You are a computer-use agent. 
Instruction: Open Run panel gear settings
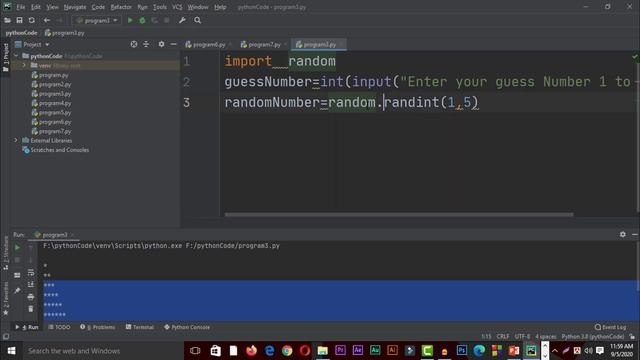(622, 234)
